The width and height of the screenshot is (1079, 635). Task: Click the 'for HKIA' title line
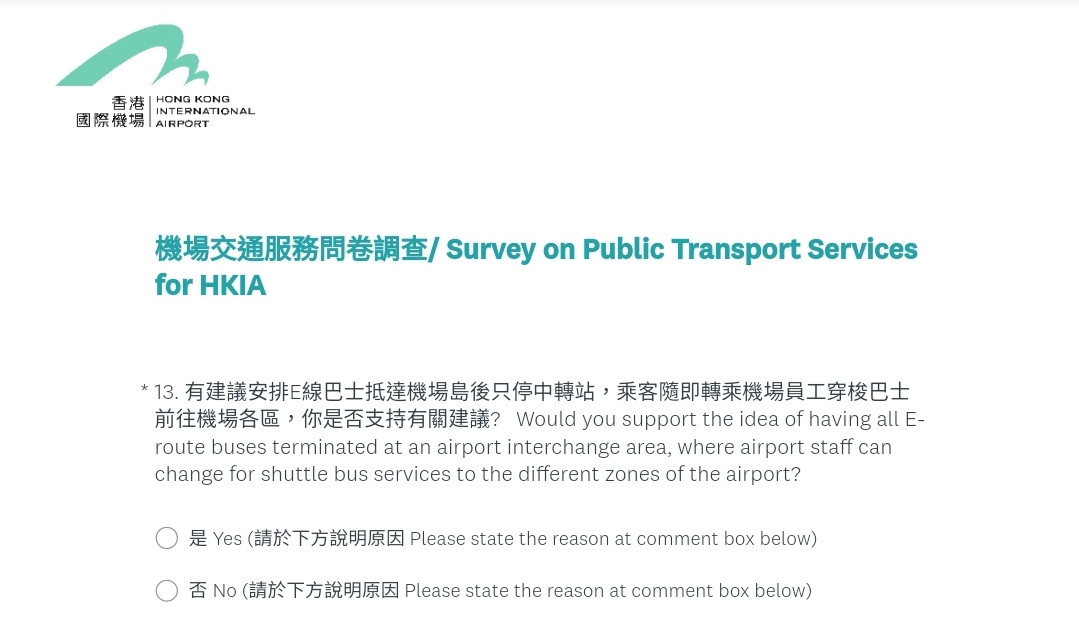pyautogui.click(x=210, y=286)
